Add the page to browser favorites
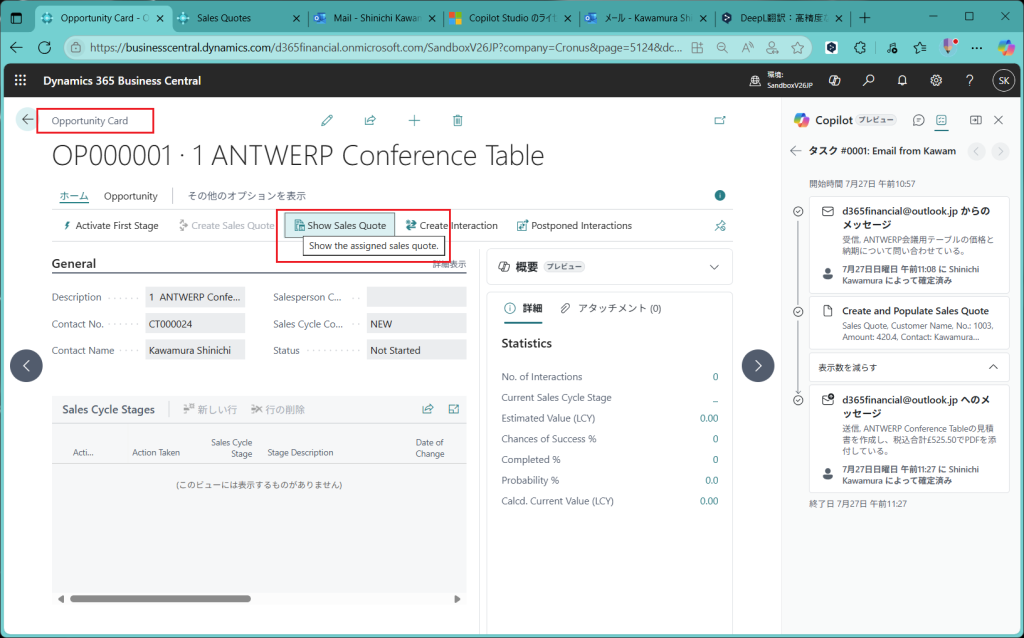Viewport: 1024px width, 638px height. coord(797,48)
